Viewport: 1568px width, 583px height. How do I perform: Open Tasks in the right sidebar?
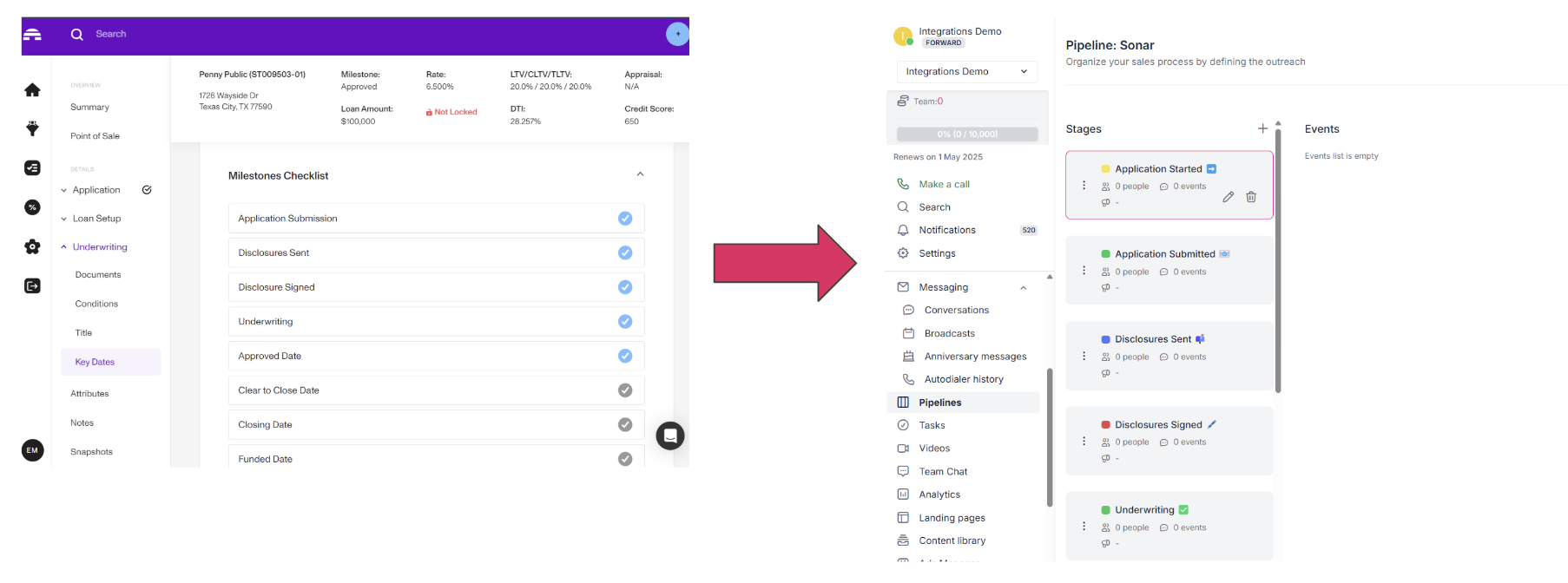point(932,425)
